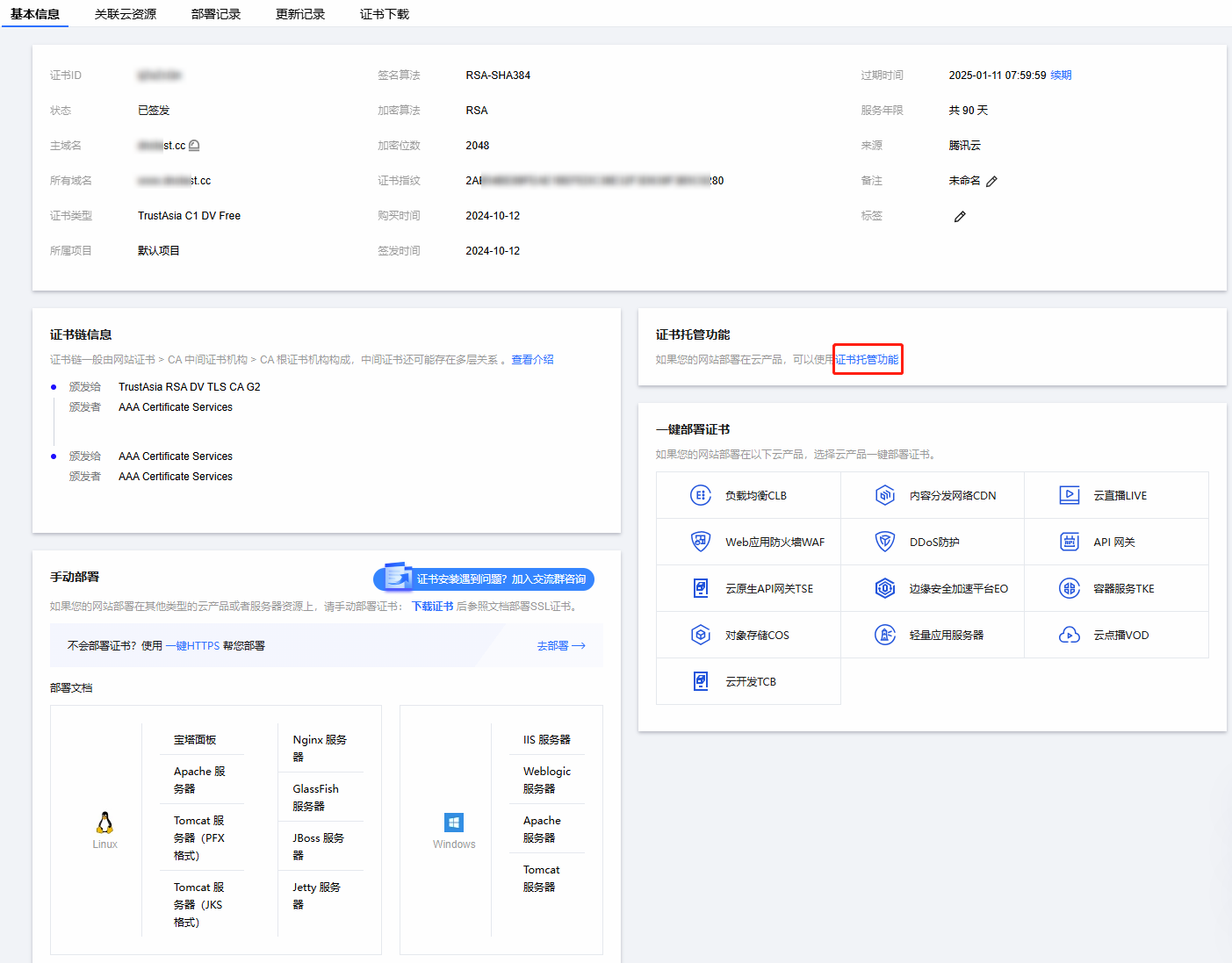Click the API 网关 icon
Screen dimensions: 1232x963
pos(1070,542)
